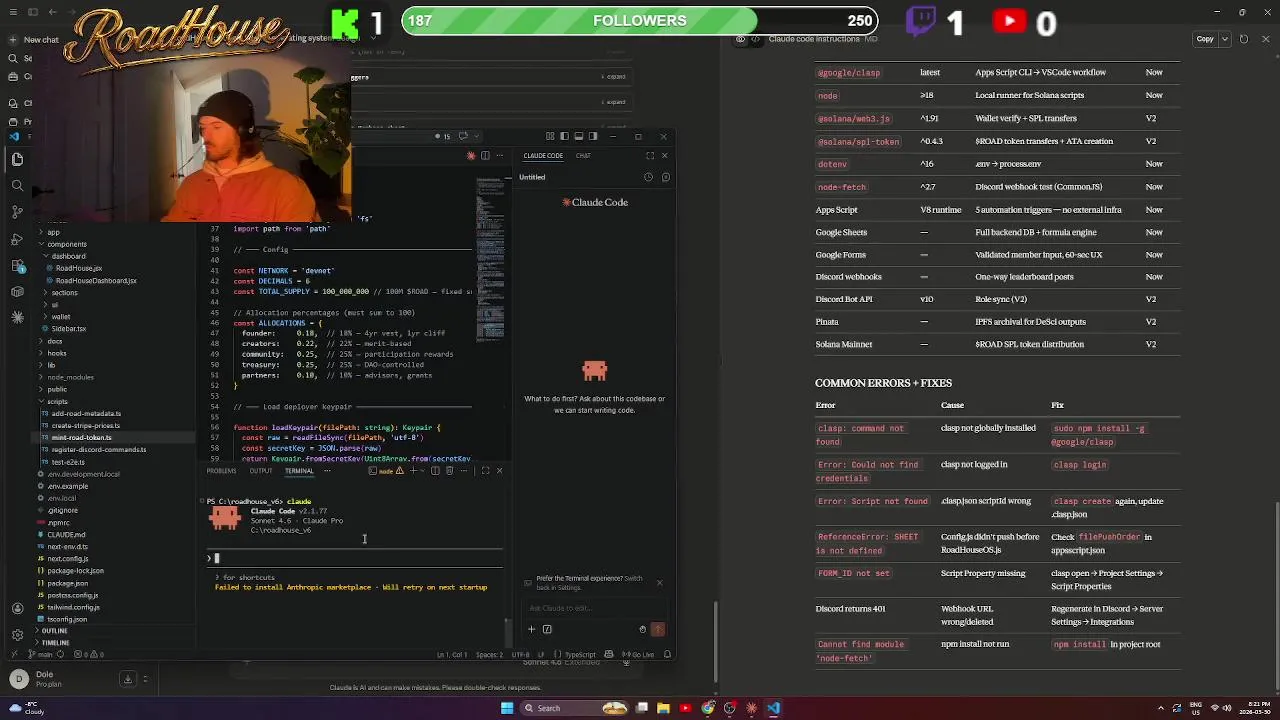This screenshot has width=1280, height=720.
Task: Select mint-road-token.ts in explorer
Action: tap(82, 437)
